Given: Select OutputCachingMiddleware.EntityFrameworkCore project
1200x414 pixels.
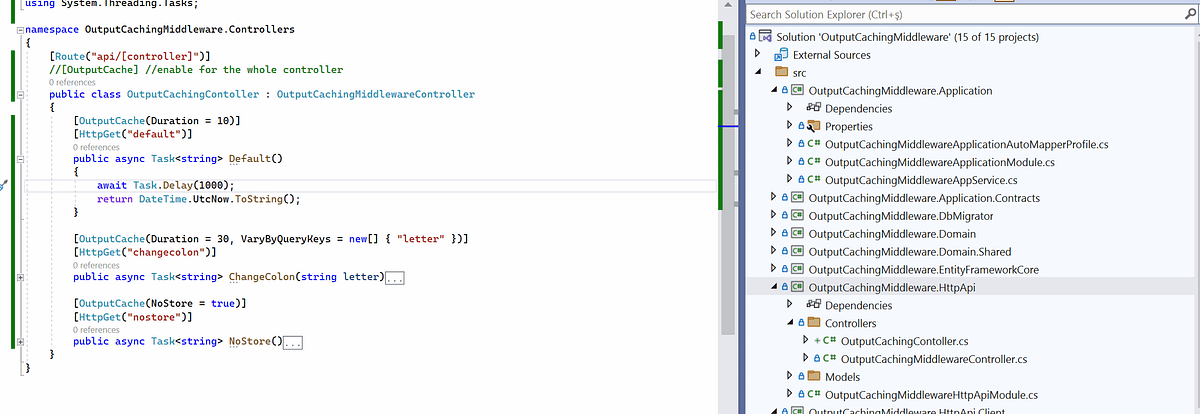Looking at the screenshot, I should [x=913, y=269].
